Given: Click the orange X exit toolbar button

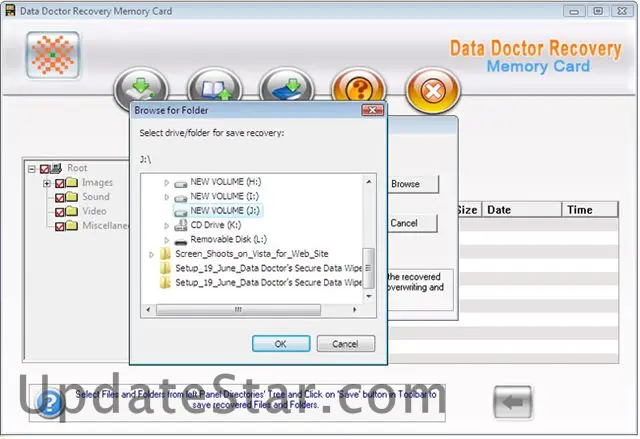Looking at the screenshot, I should pyautogui.click(x=433, y=91).
